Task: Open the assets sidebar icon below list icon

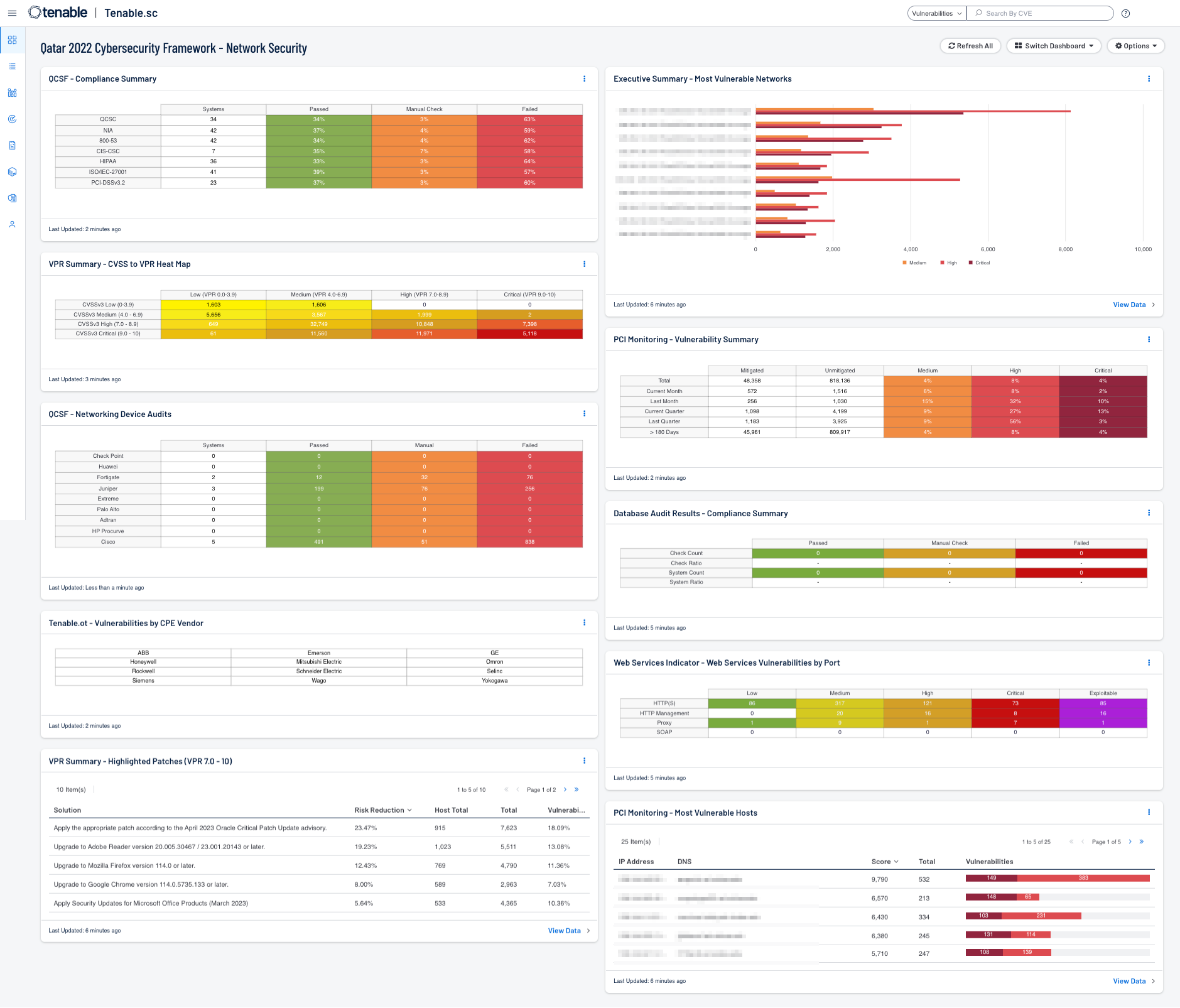Action: [x=12, y=93]
